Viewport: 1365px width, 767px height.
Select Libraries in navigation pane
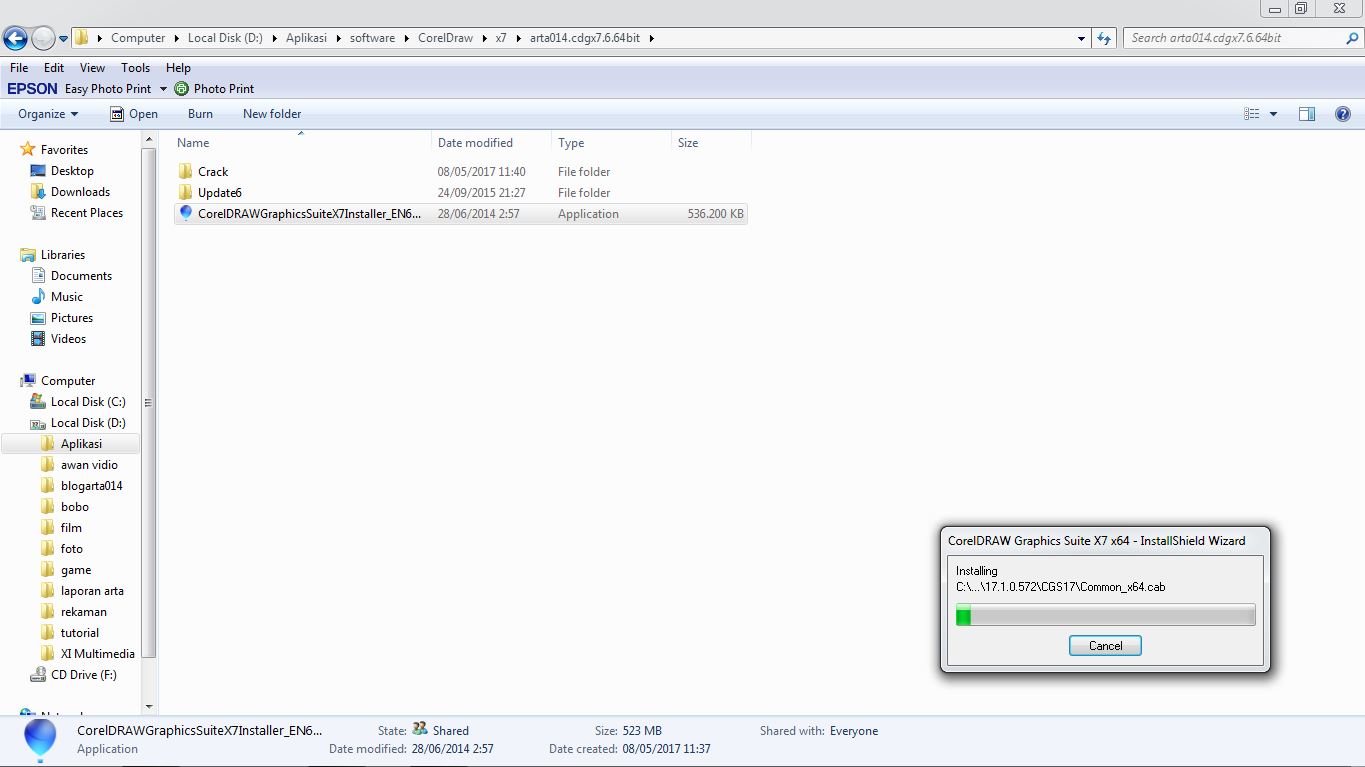pyautogui.click(x=63, y=255)
